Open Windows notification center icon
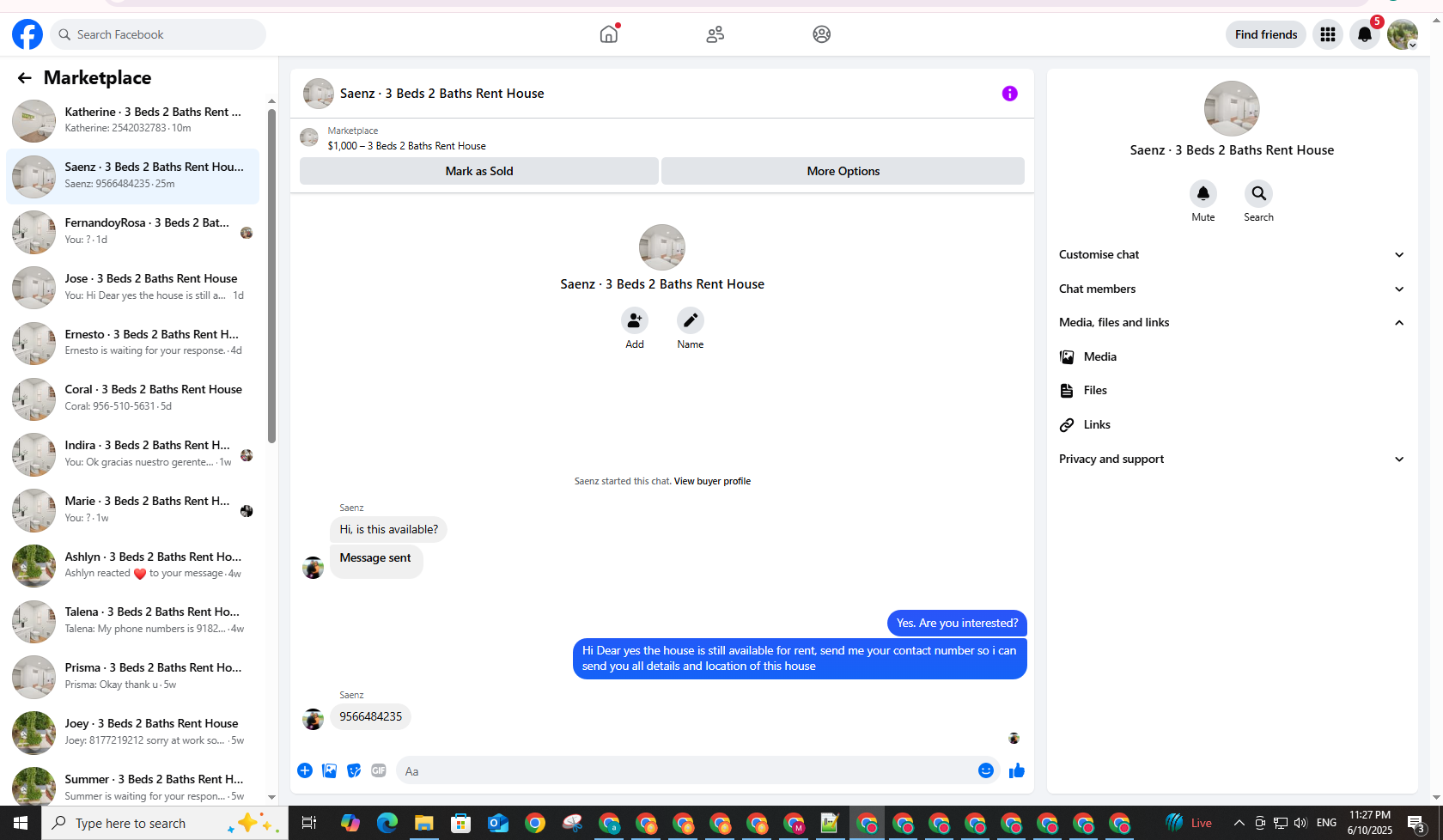Screen dimensions: 1443x840 1416,823
